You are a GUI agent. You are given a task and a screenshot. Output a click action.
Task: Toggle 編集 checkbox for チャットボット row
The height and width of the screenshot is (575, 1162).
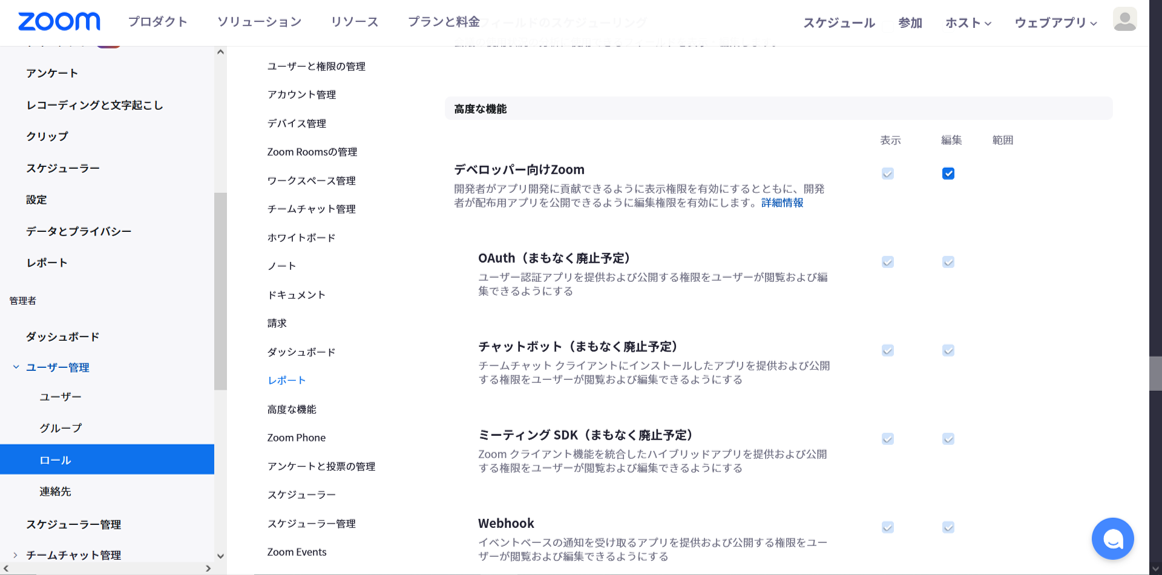click(948, 350)
